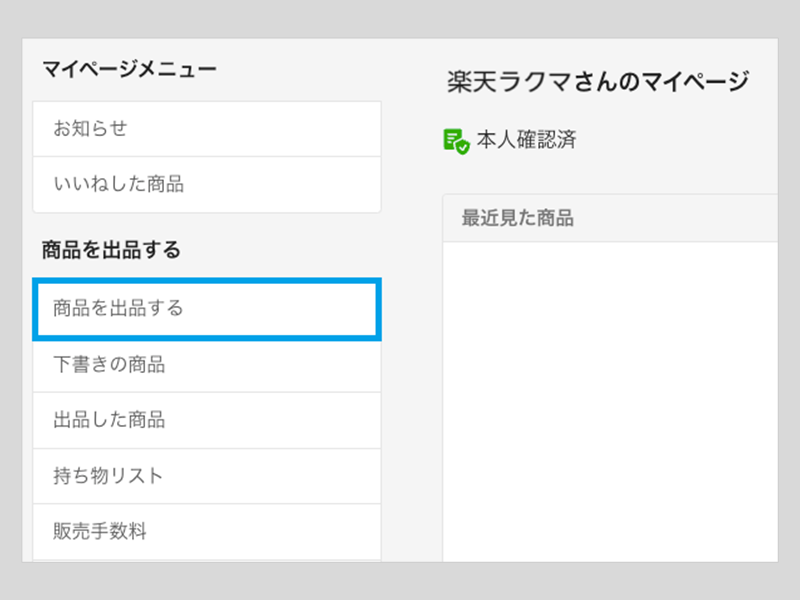The width and height of the screenshot is (800, 600).
Task: Click the empty white 最近見た商品 content area
Action: click(610, 400)
